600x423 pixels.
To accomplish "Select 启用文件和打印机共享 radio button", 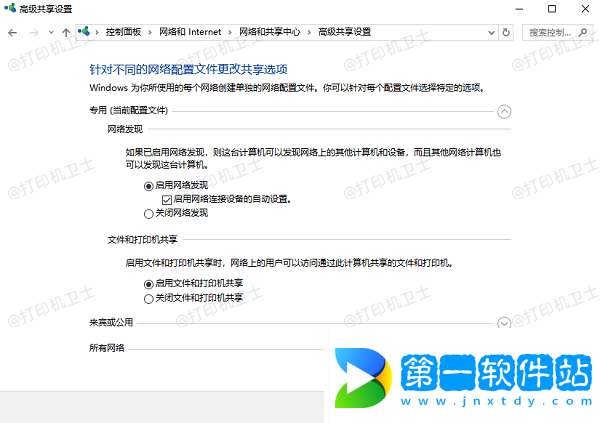I will (x=148, y=284).
